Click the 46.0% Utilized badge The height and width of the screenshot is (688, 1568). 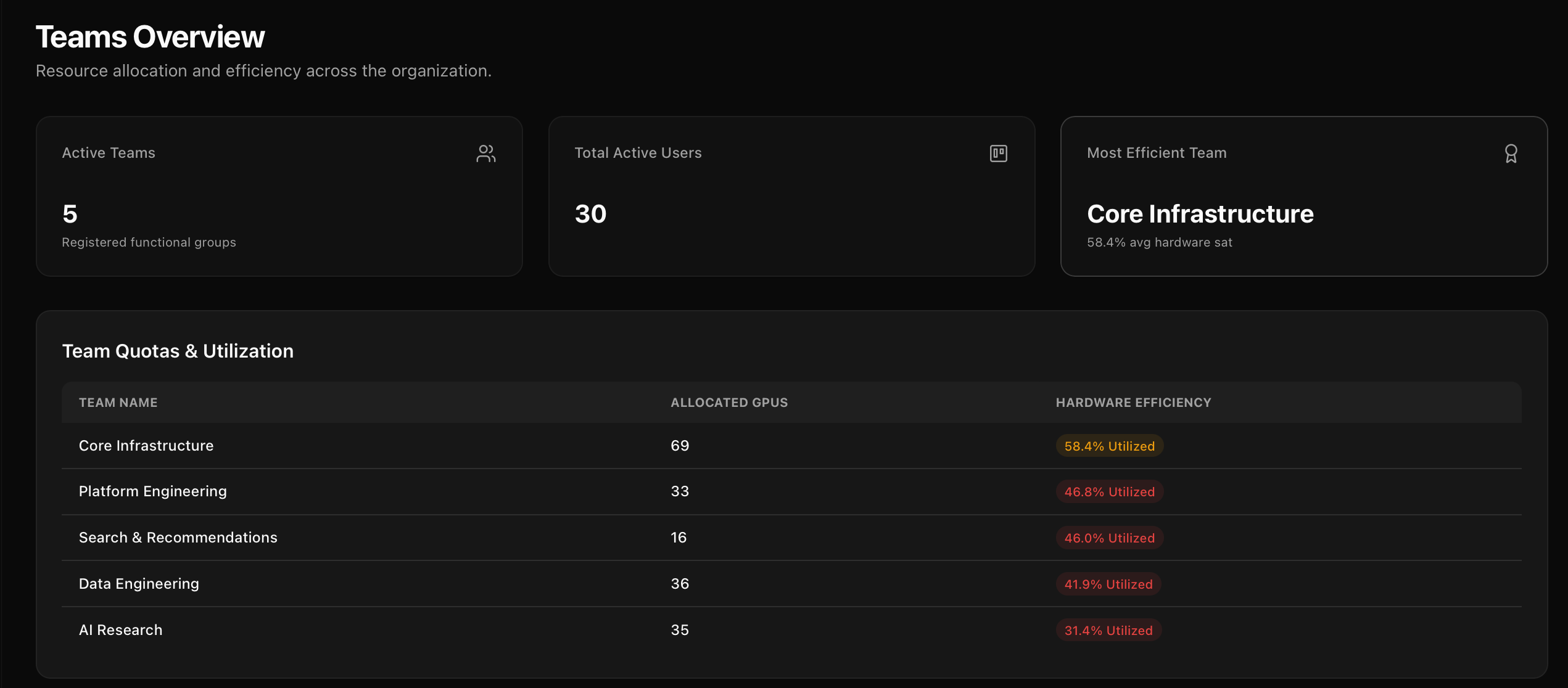coord(1109,538)
